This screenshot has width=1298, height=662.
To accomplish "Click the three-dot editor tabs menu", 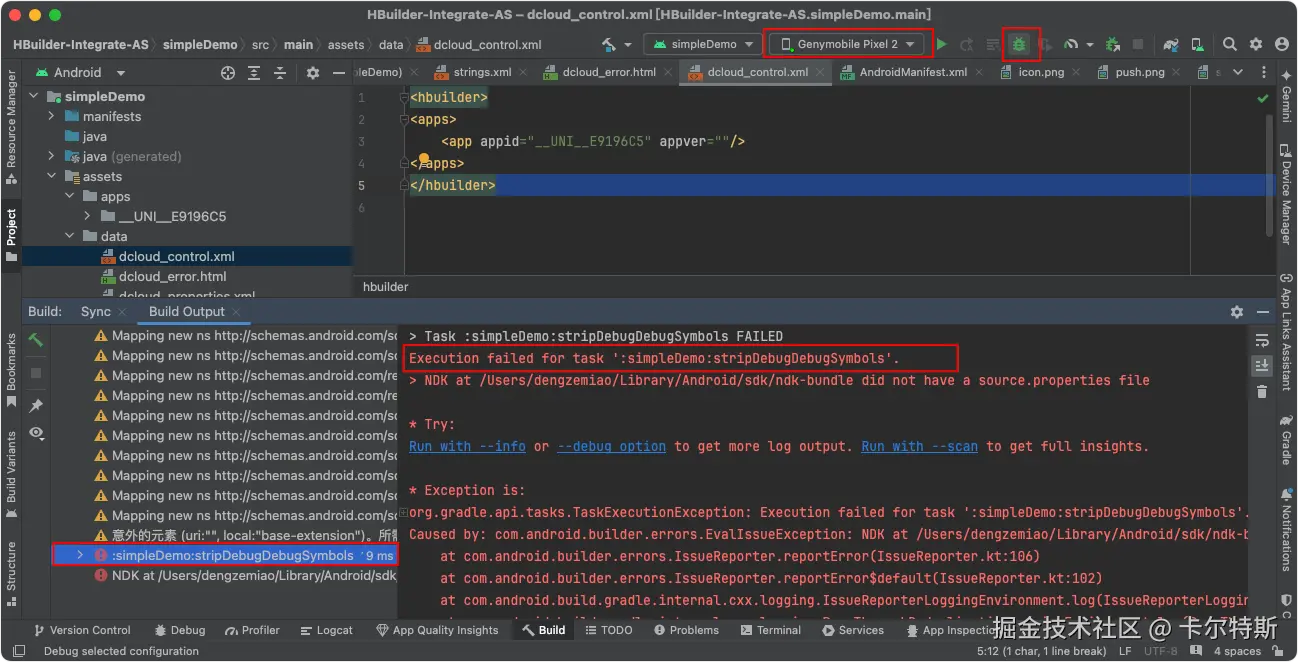I will 1262,73.
